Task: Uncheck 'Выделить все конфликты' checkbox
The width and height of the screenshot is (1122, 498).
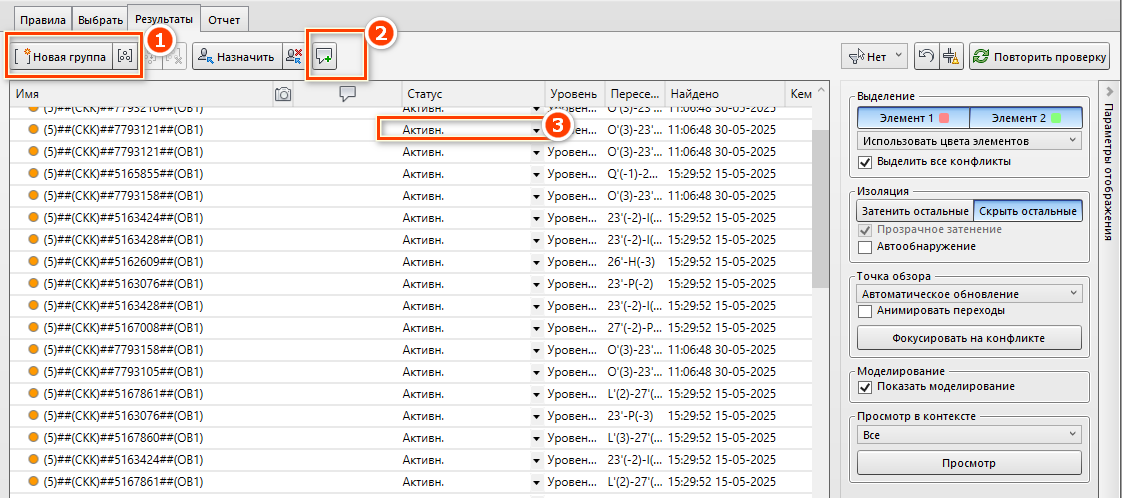Action: [866, 162]
